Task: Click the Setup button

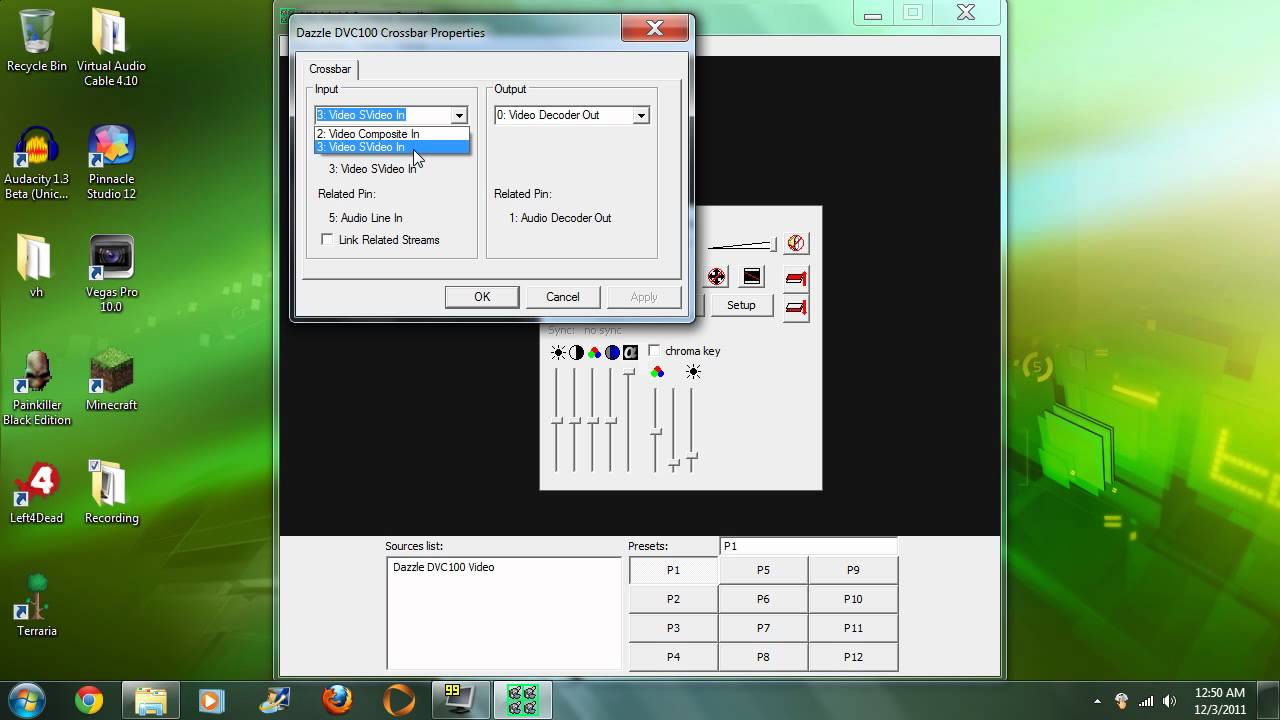Action: click(x=741, y=305)
